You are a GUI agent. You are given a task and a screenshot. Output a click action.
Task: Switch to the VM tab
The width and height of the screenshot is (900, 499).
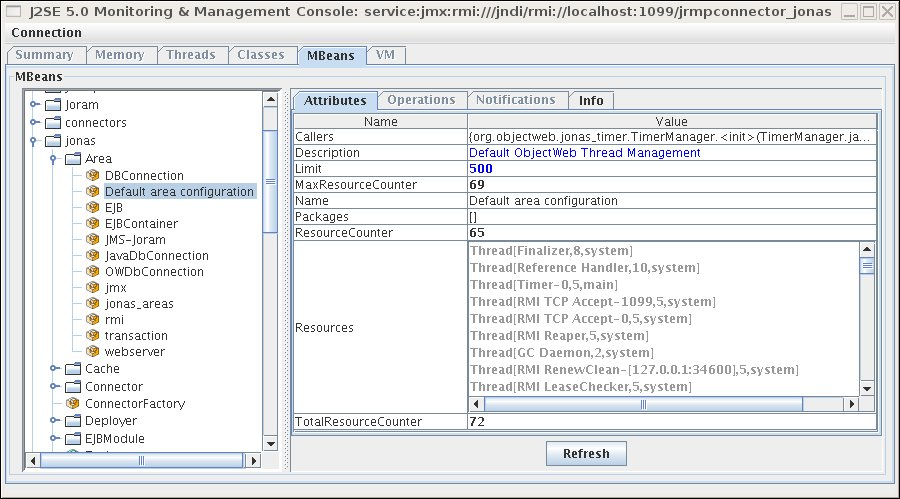[x=385, y=55]
